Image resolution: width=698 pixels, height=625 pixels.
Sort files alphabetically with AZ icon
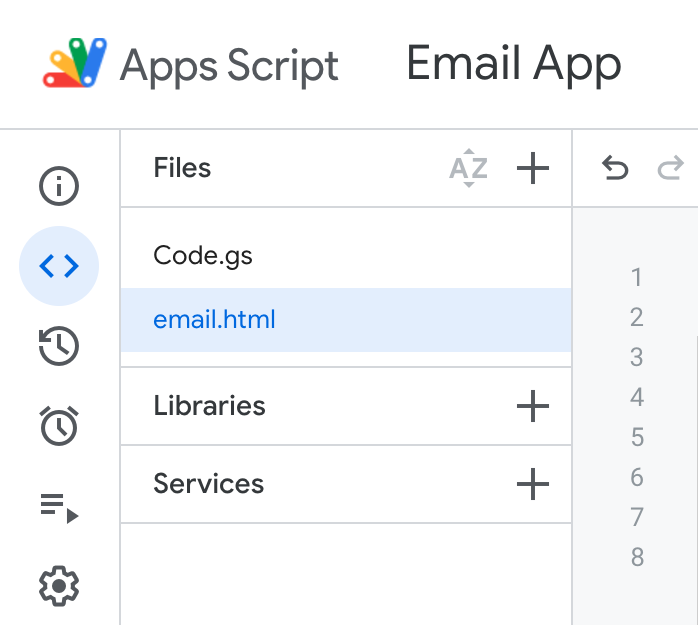[x=468, y=168]
